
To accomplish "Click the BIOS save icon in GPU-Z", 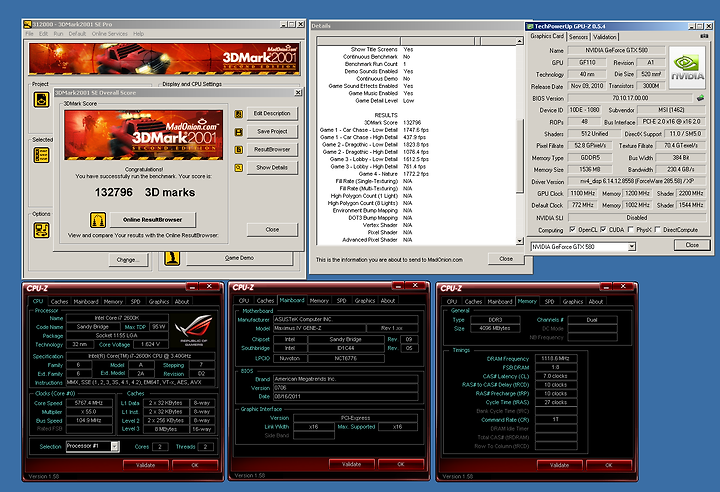I will [700, 98].
